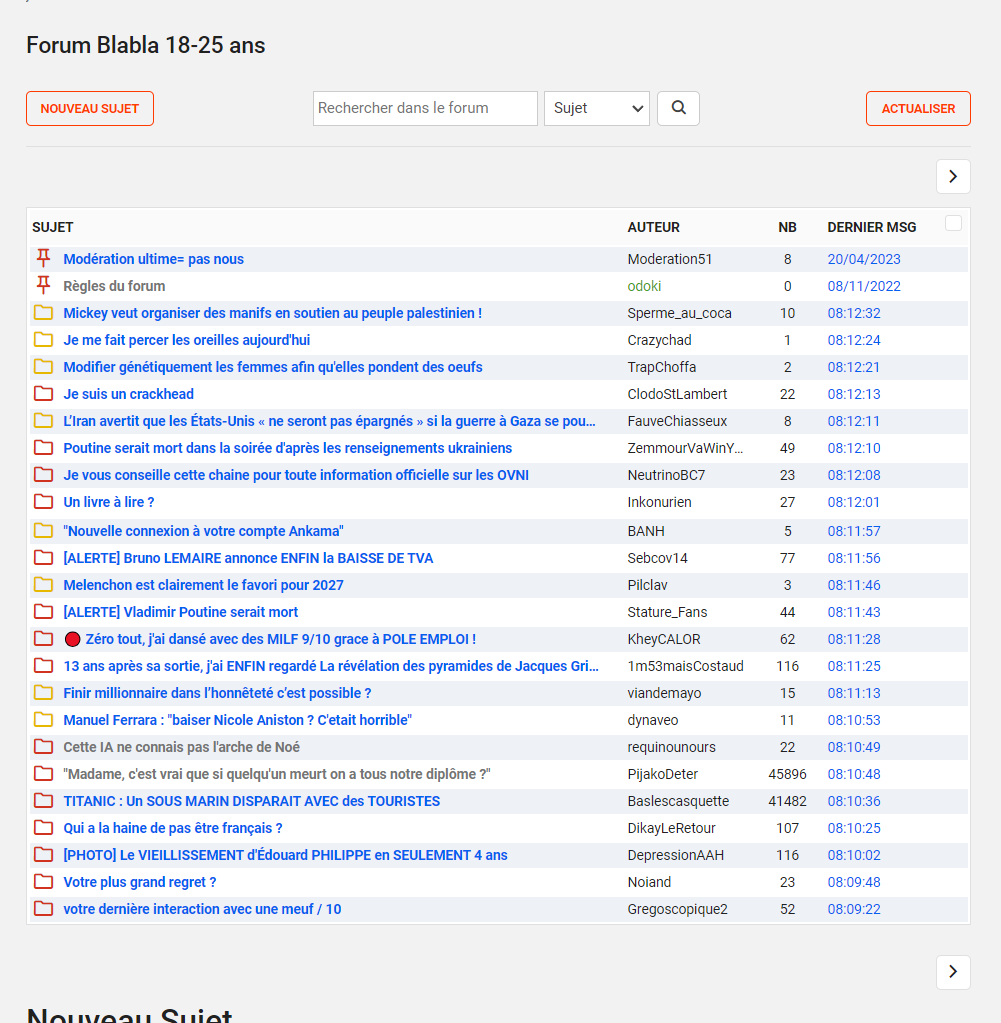Image resolution: width=1001 pixels, height=1023 pixels.
Task: Click yellow folder icon beside Manuel Ferrara topic
Action: click(43, 720)
